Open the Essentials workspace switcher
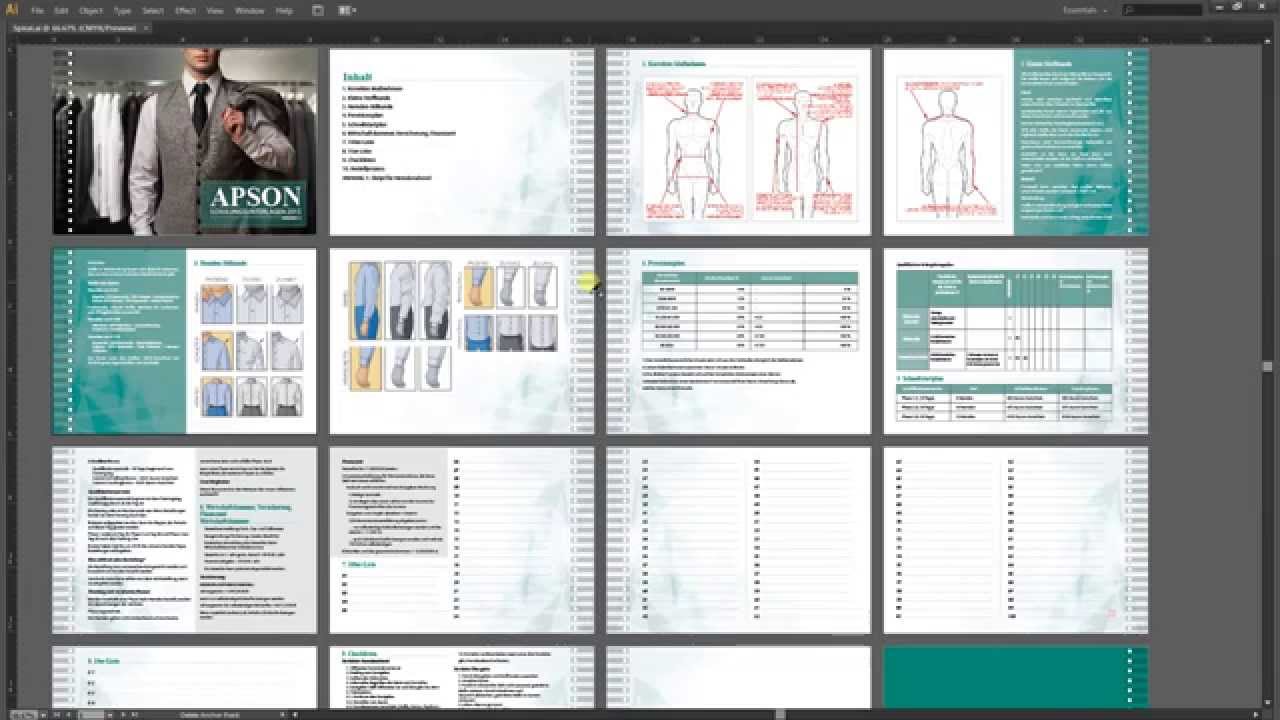The width and height of the screenshot is (1280, 720). coord(1087,10)
